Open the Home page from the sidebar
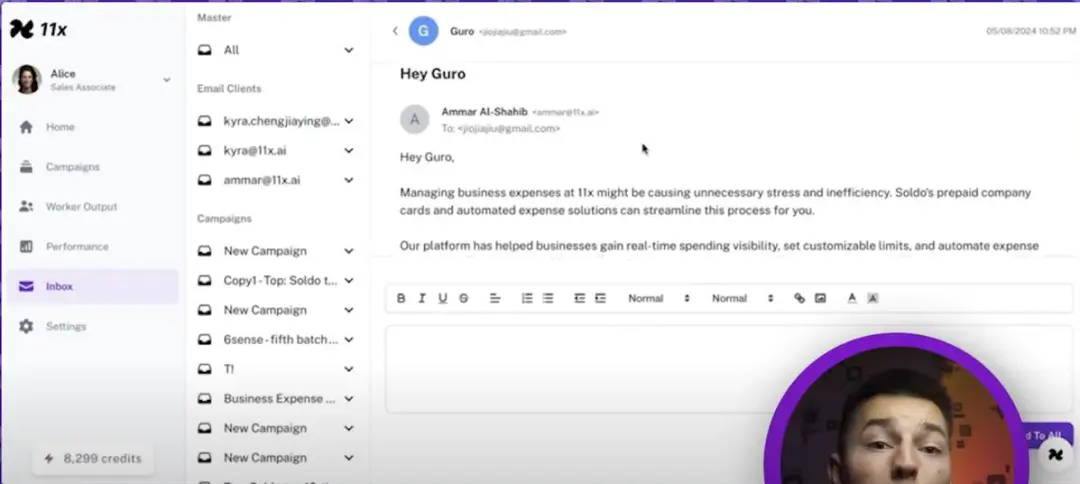This screenshot has width=1080, height=484. click(x=60, y=127)
